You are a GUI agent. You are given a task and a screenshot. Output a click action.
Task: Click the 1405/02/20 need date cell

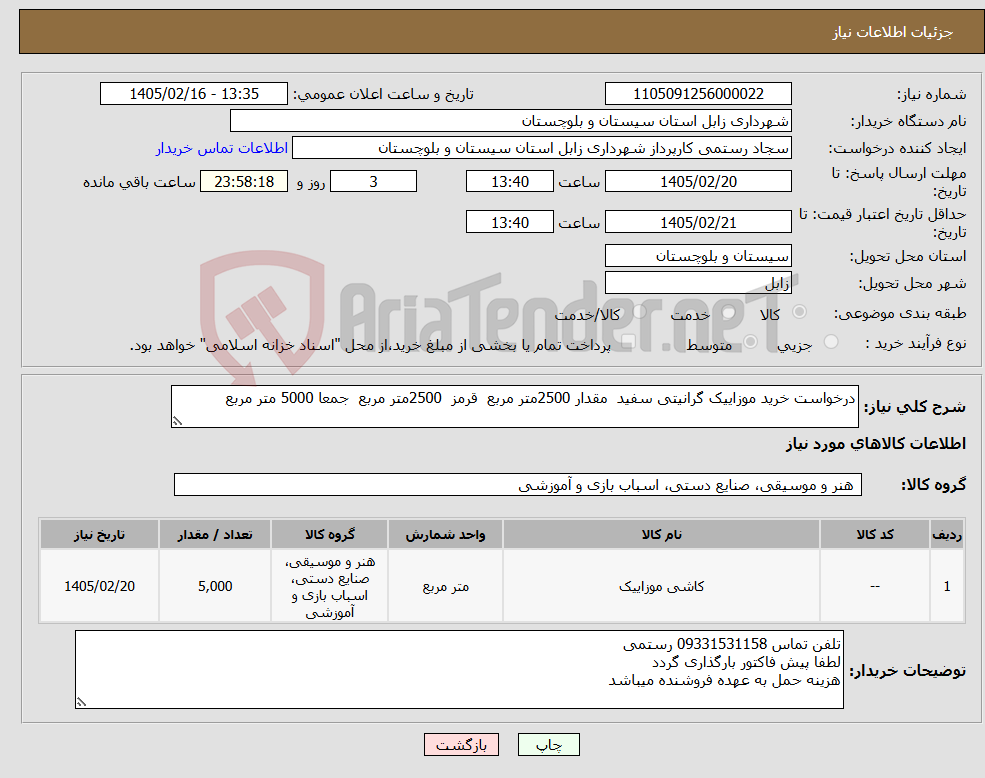[x=99, y=586]
